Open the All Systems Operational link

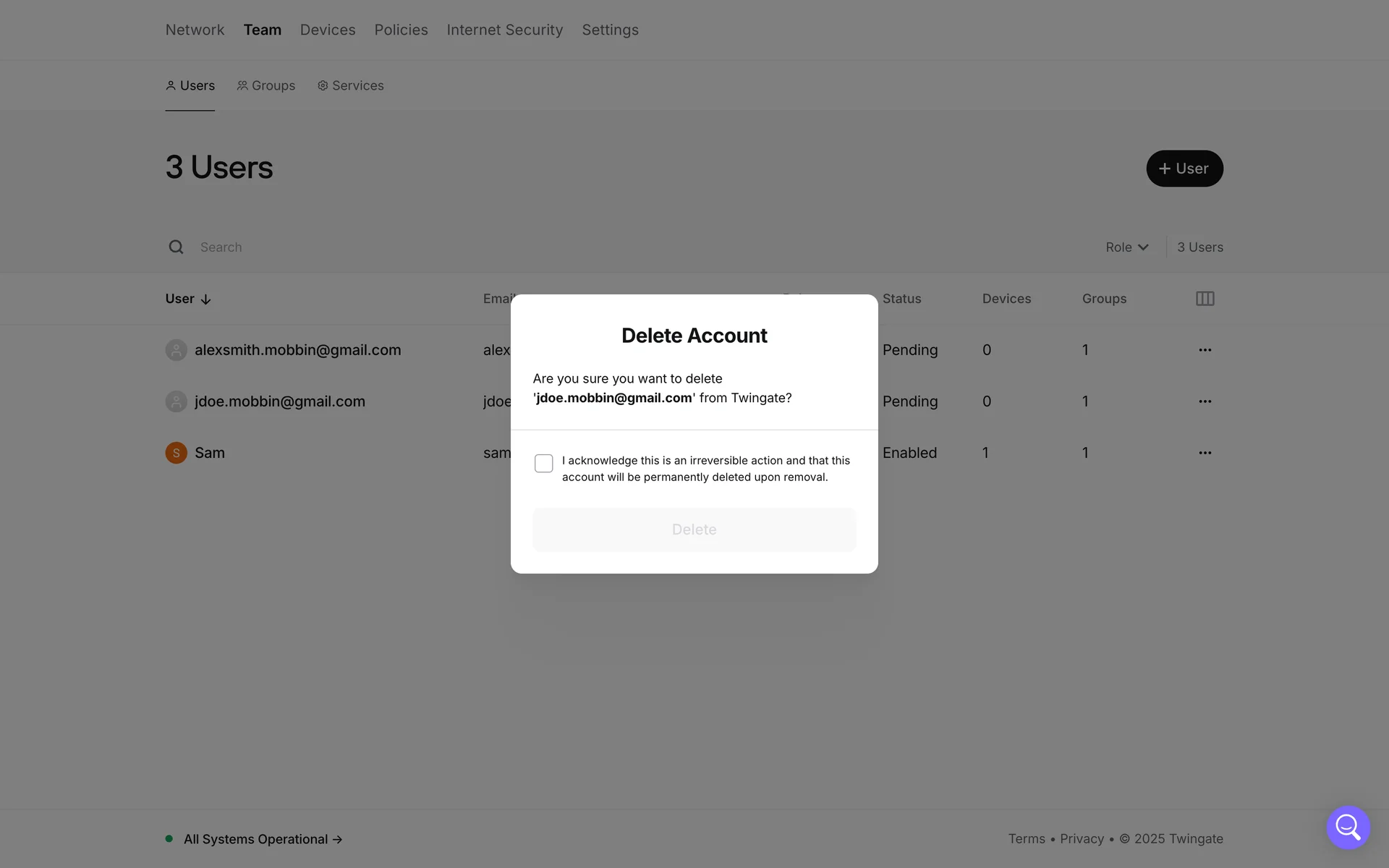click(263, 839)
